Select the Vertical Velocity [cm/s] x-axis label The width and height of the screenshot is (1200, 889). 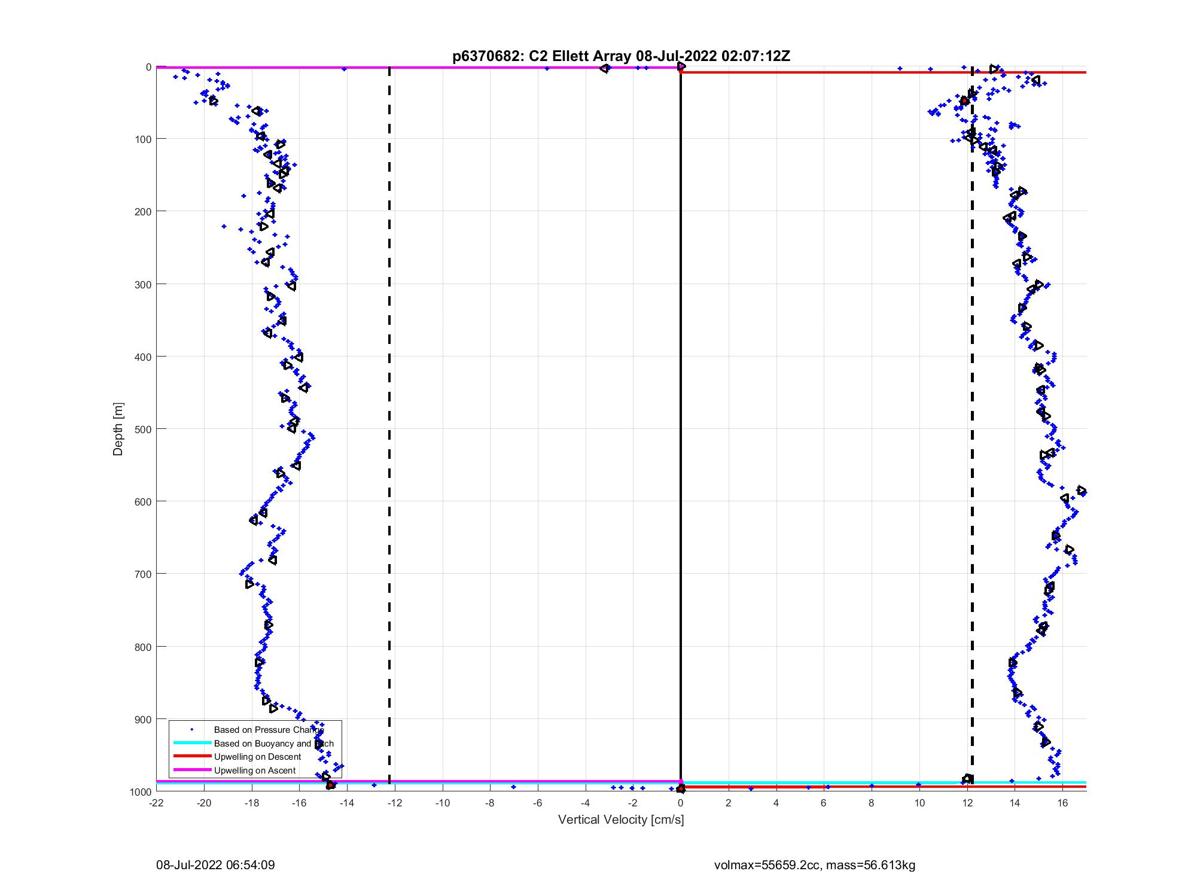point(620,819)
